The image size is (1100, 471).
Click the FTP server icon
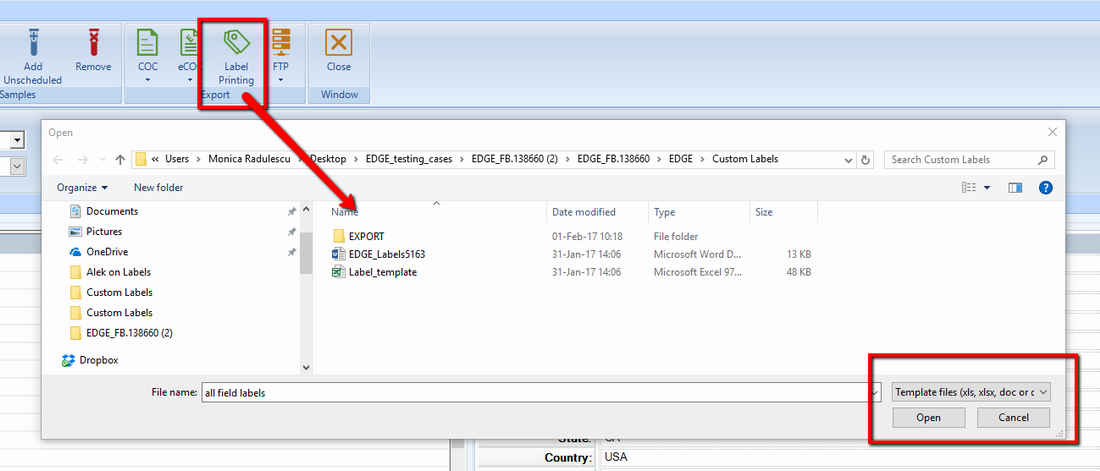[280, 43]
